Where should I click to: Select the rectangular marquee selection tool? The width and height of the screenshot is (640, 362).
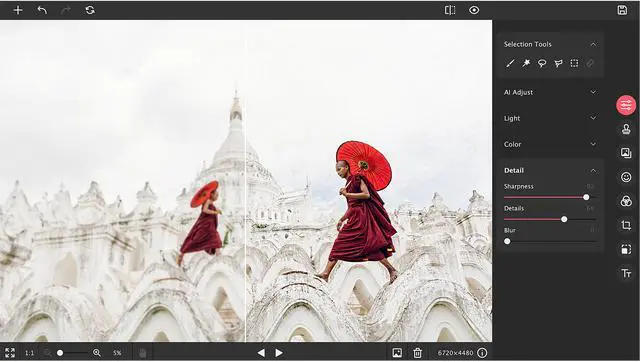pos(574,63)
